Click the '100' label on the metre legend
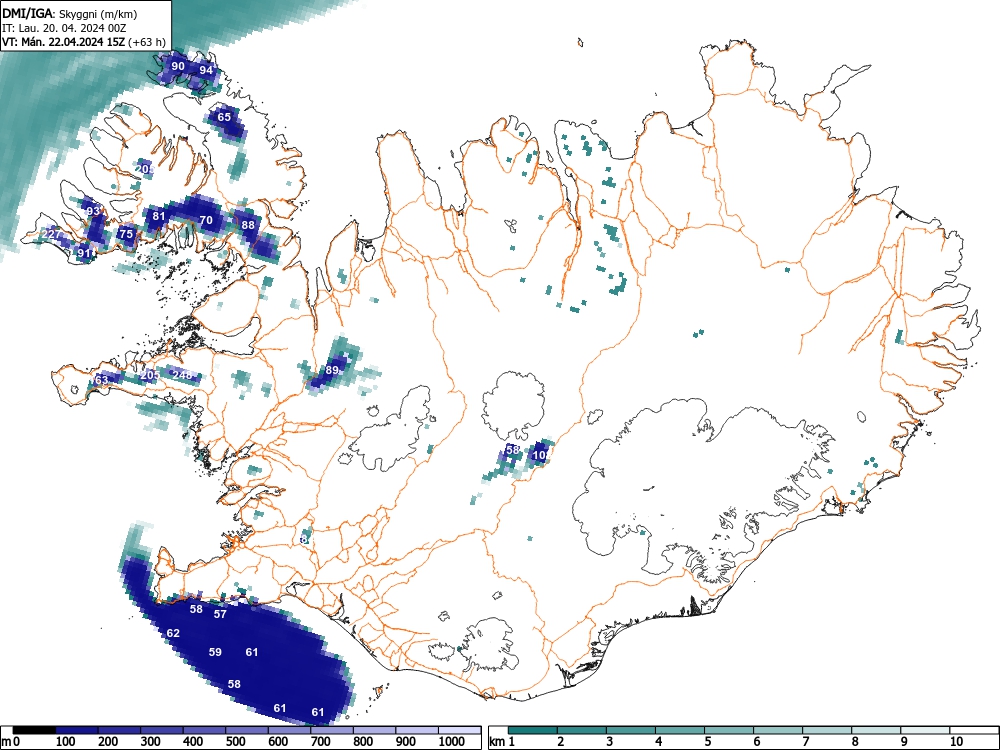 pyautogui.click(x=66, y=741)
